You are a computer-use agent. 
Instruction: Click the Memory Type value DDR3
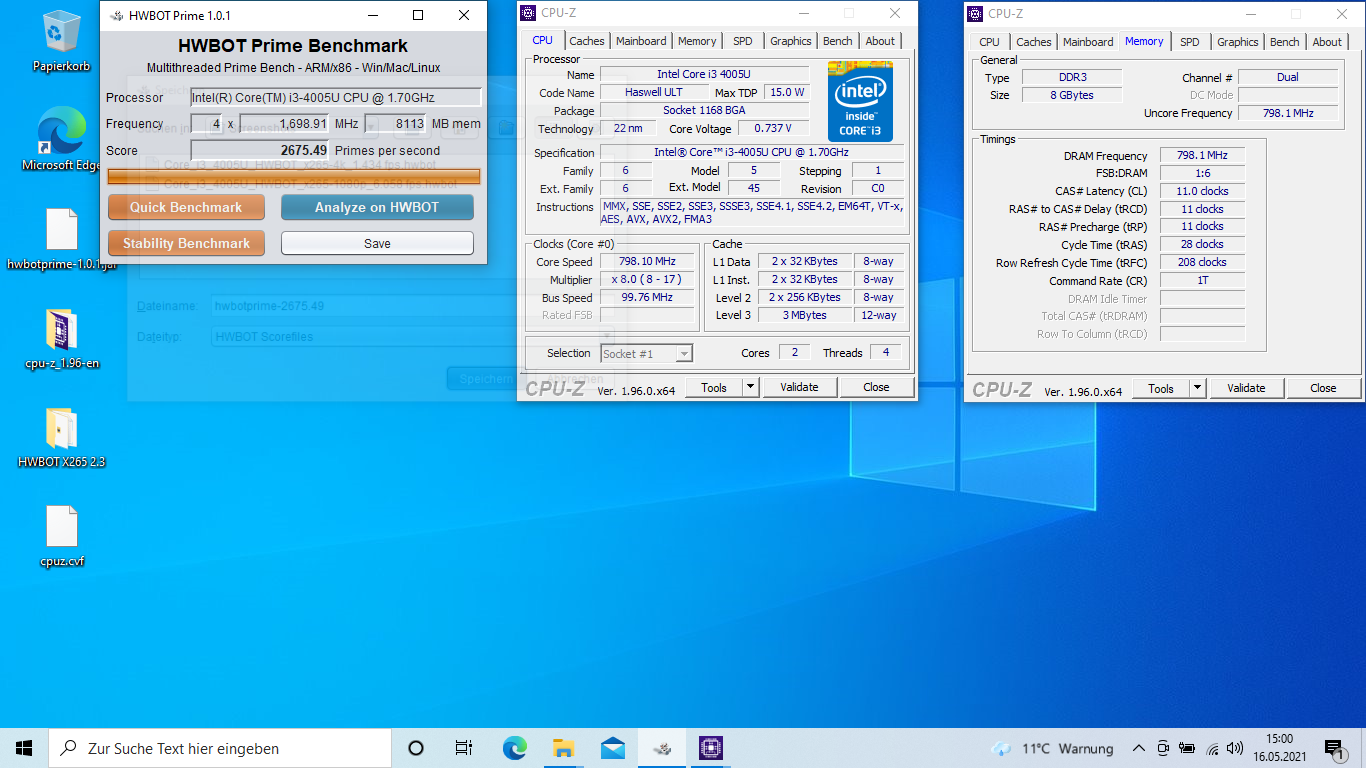click(x=1074, y=78)
